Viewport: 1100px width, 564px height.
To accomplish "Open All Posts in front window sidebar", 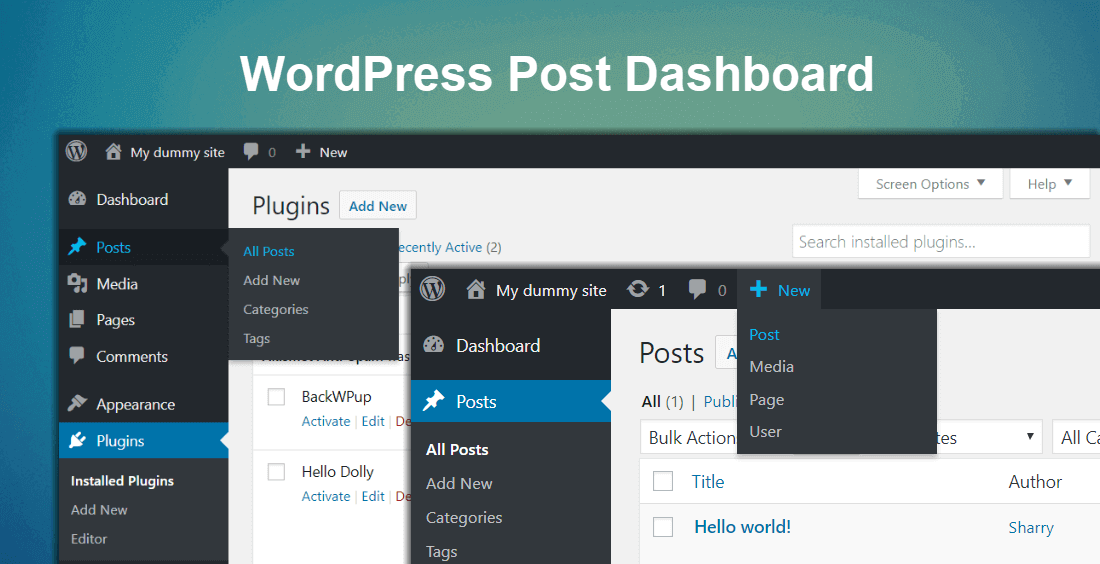I will click(x=457, y=450).
